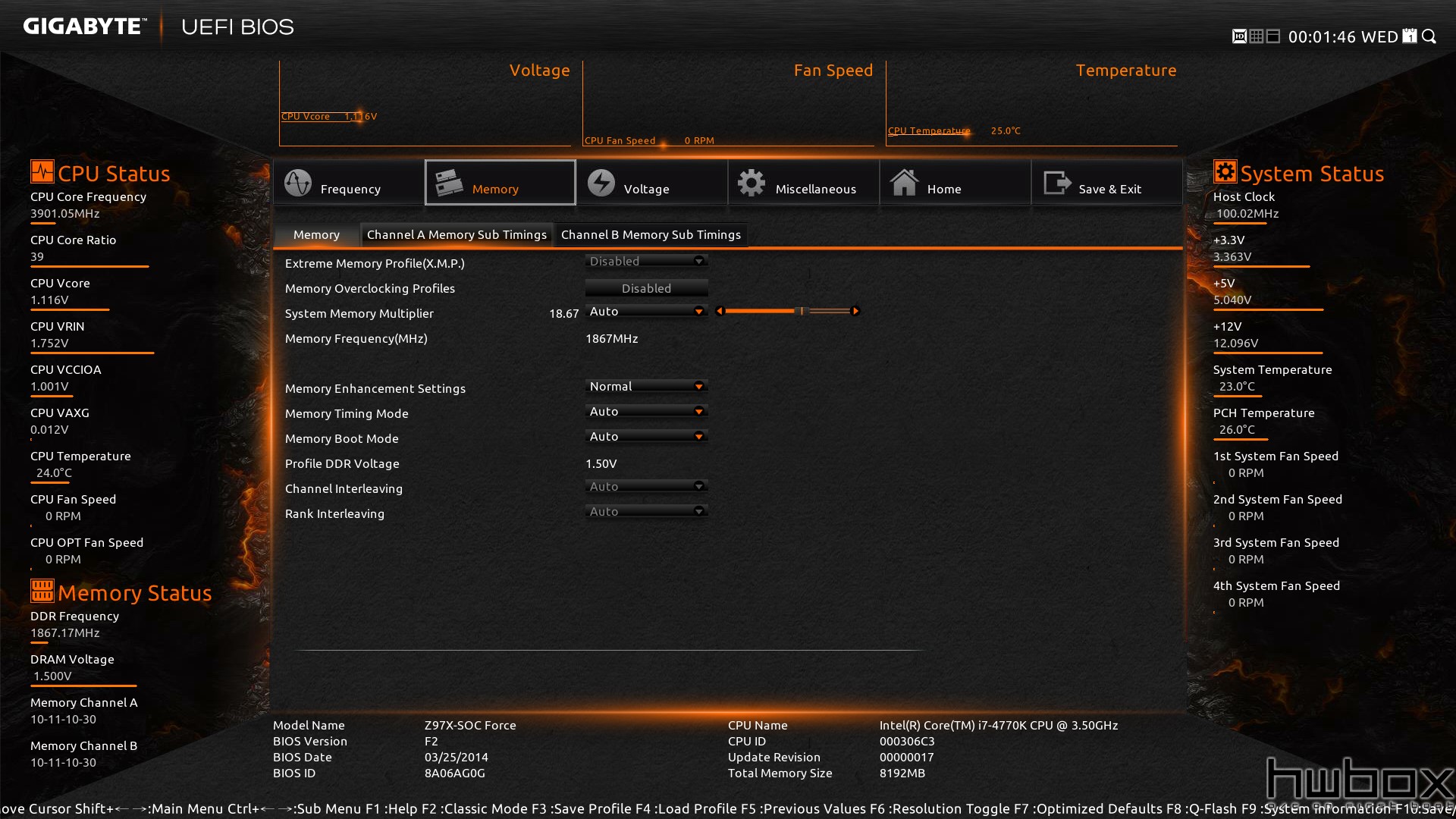Open the Extreme Memory Profile dropdown
Viewport: 1456px width, 819px height.
coord(644,261)
